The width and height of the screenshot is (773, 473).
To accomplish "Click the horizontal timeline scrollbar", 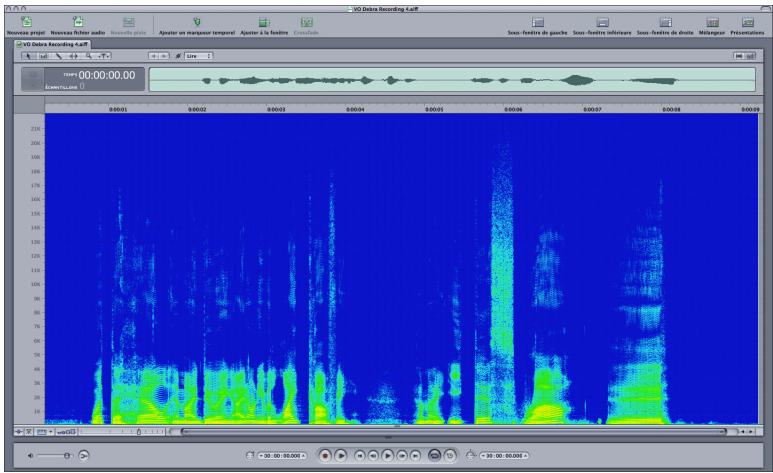I will [454, 432].
